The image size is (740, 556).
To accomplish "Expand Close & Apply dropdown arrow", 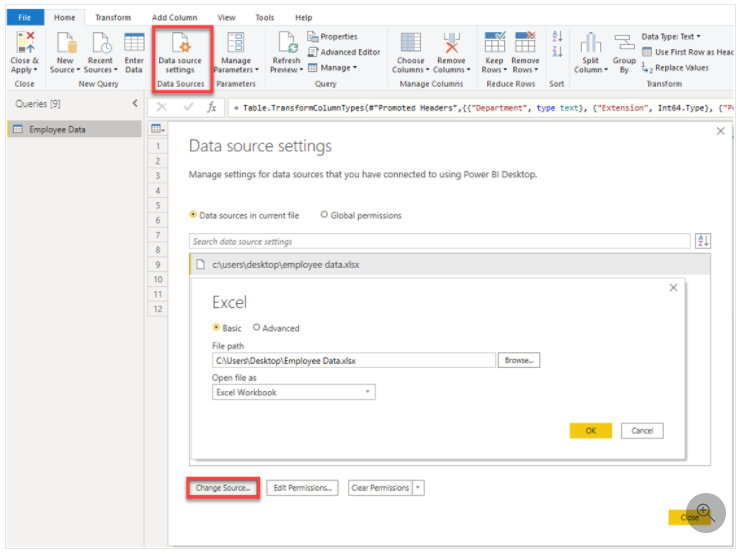I will tap(35, 70).
